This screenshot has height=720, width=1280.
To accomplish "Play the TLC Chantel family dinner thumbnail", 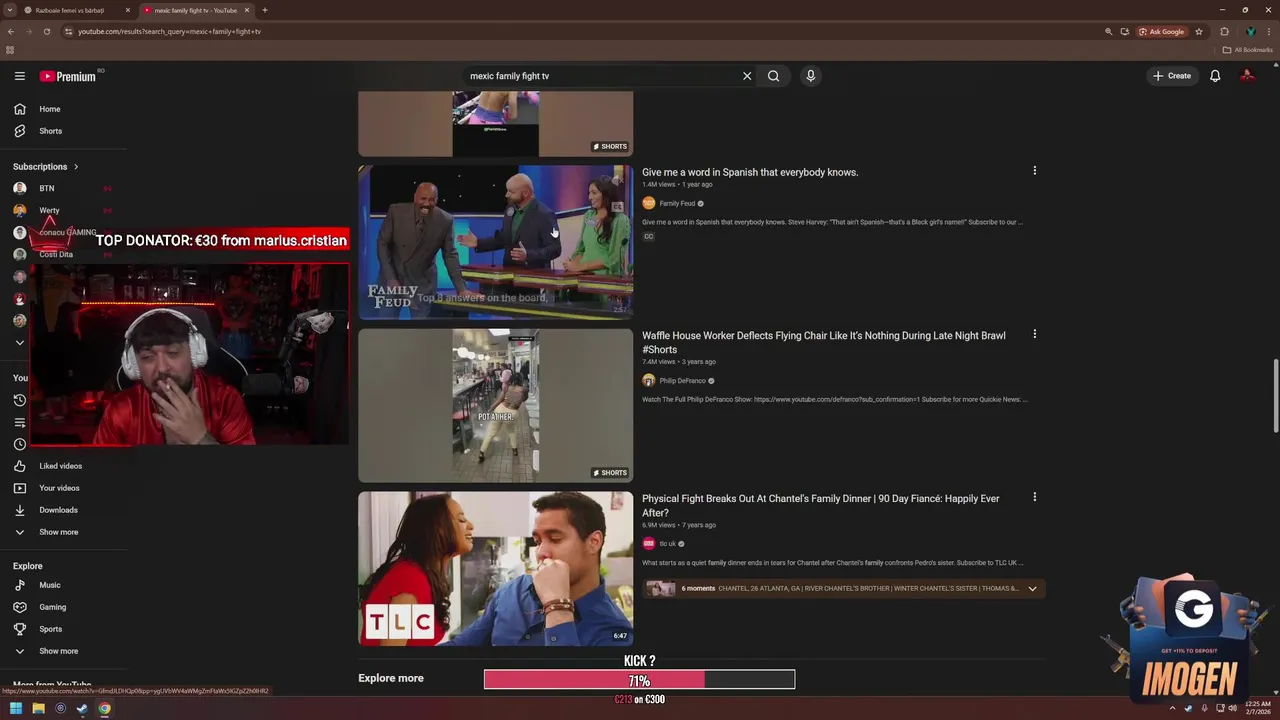I will [496, 568].
